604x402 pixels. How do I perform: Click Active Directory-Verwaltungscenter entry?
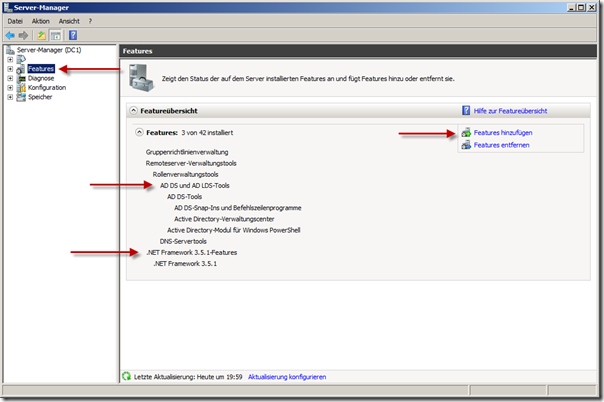point(224,219)
